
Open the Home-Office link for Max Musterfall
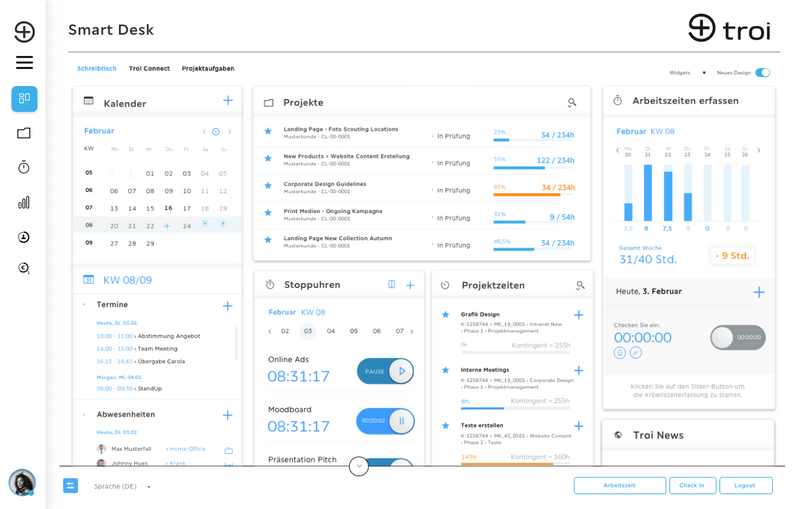click(186, 449)
